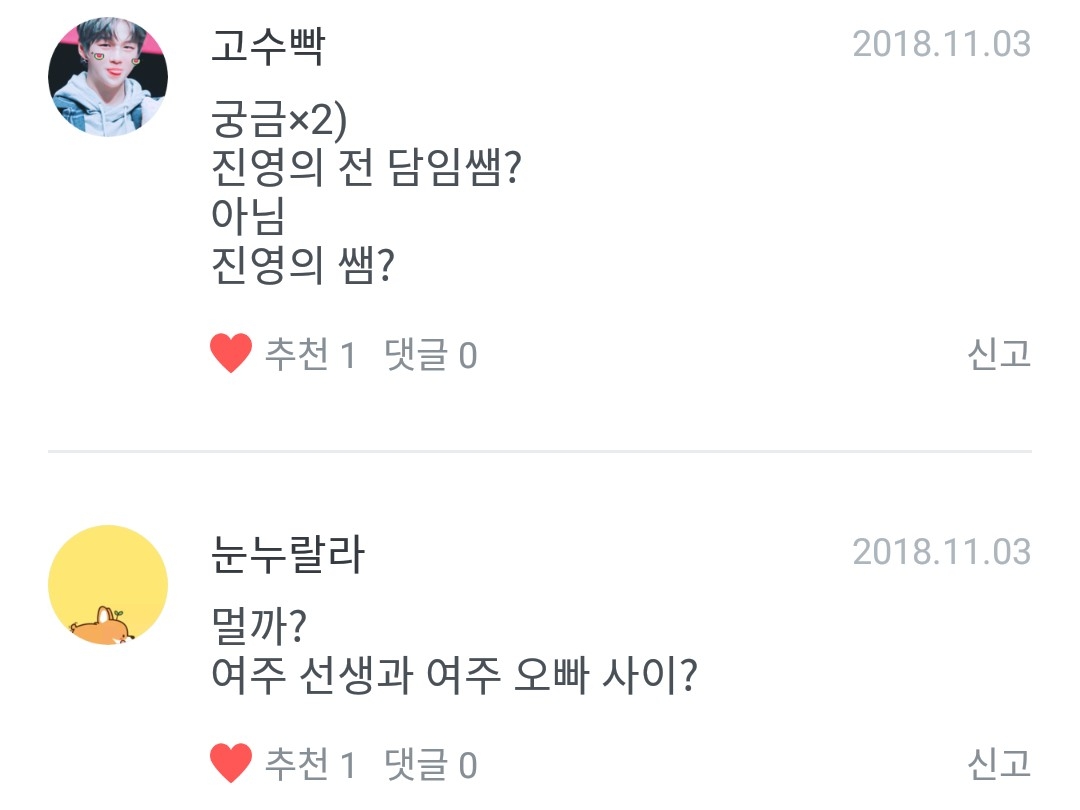Open 고수빡's profile picture
1080x810 pixels.
[x=108, y=77]
